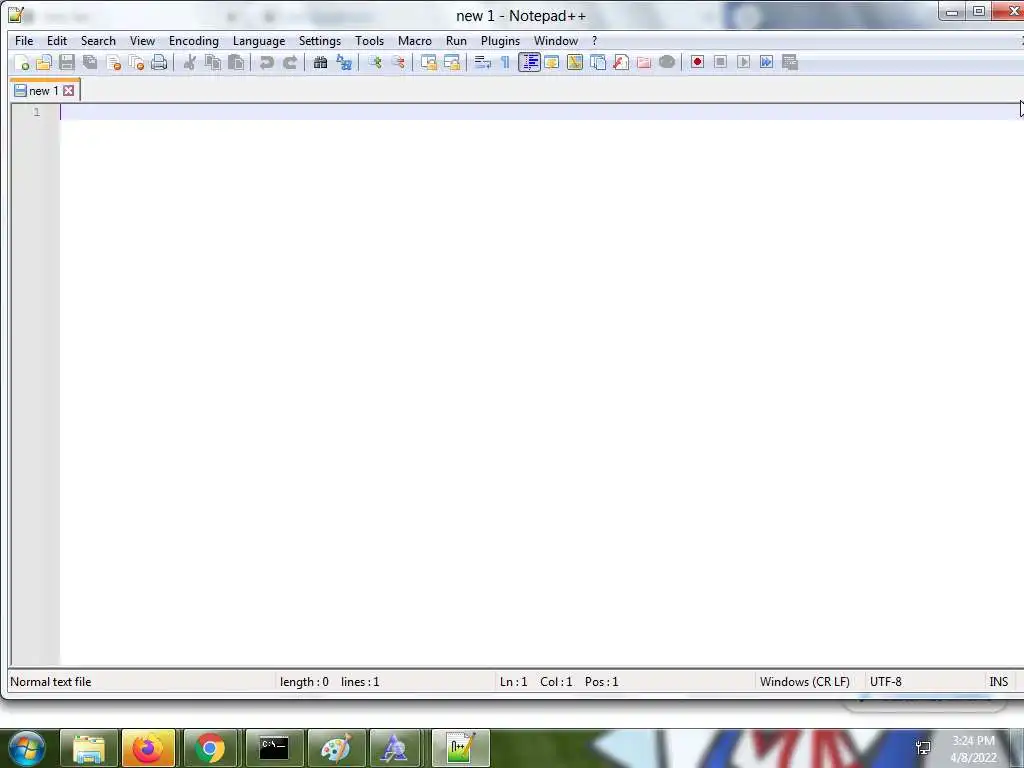Open the Document List toolbar icon
The image size is (1024, 768).
pyautogui.click(x=598, y=63)
